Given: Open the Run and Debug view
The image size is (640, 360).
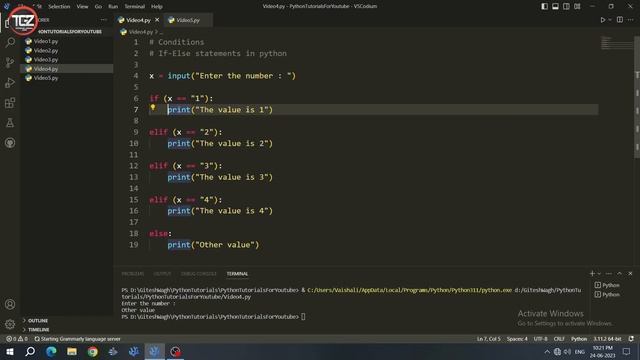Looking at the screenshot, I should coord(10,82).
